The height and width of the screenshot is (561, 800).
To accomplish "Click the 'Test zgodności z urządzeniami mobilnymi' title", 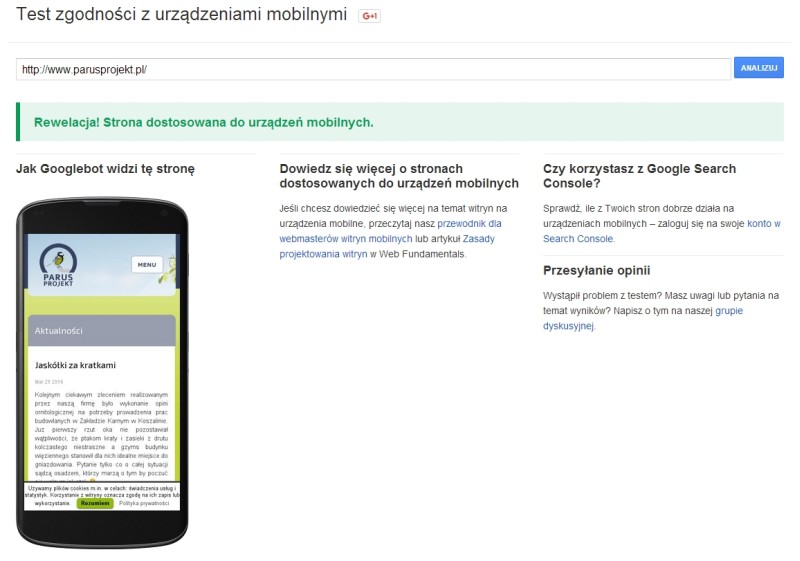I will point(181,14).
